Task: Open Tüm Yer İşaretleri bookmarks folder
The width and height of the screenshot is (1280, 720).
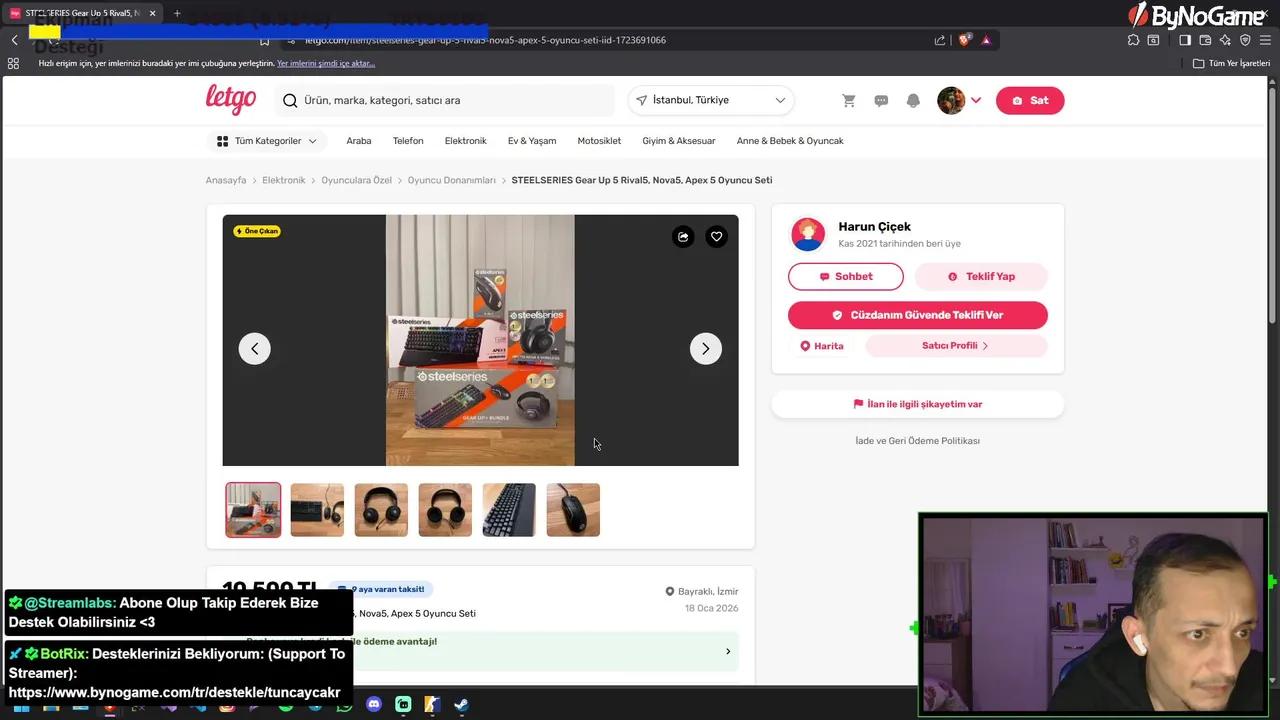Action: click(1232, 63)
